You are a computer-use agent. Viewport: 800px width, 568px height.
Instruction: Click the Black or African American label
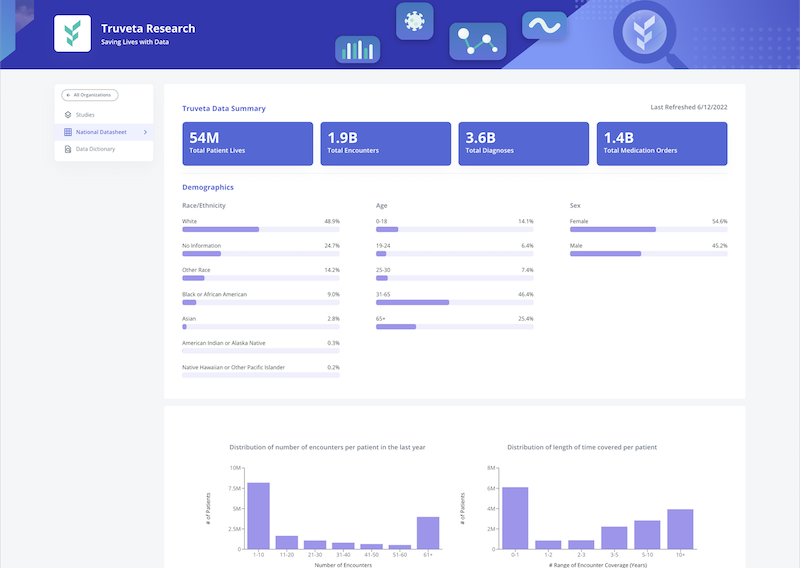point(214,294)
